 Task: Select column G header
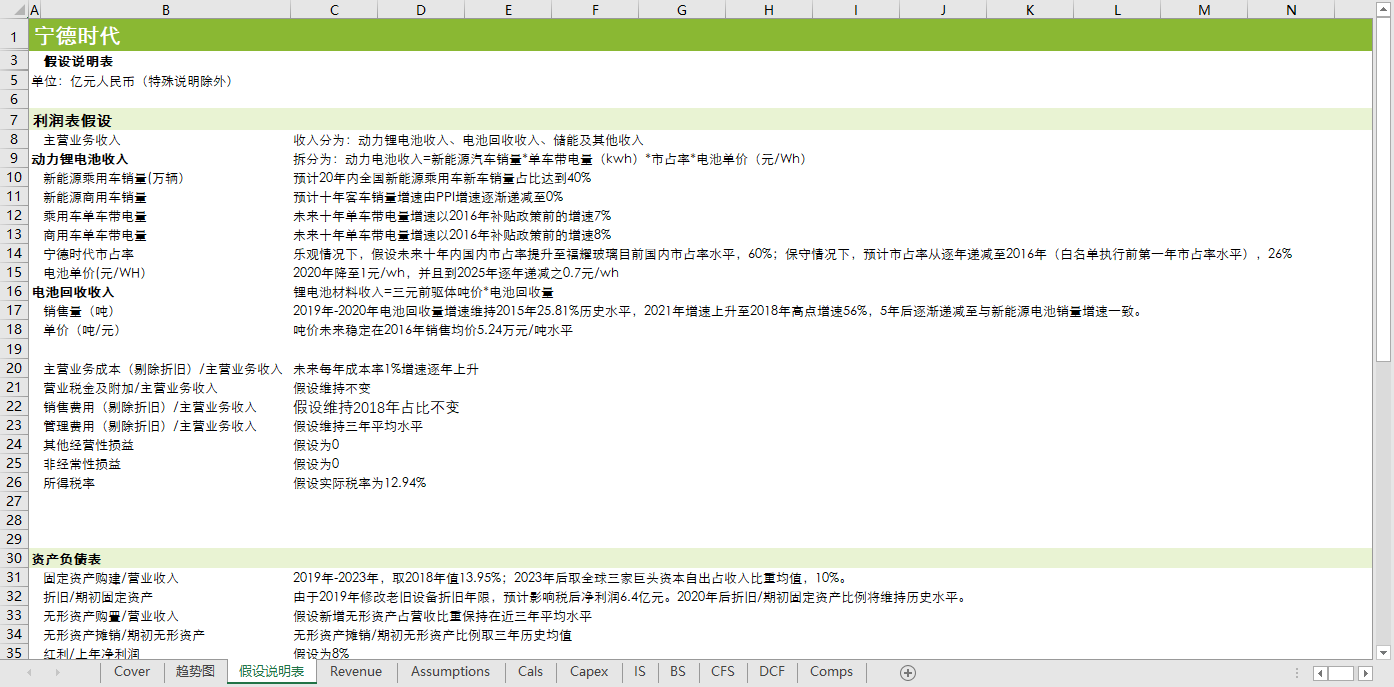pos(682,9)
